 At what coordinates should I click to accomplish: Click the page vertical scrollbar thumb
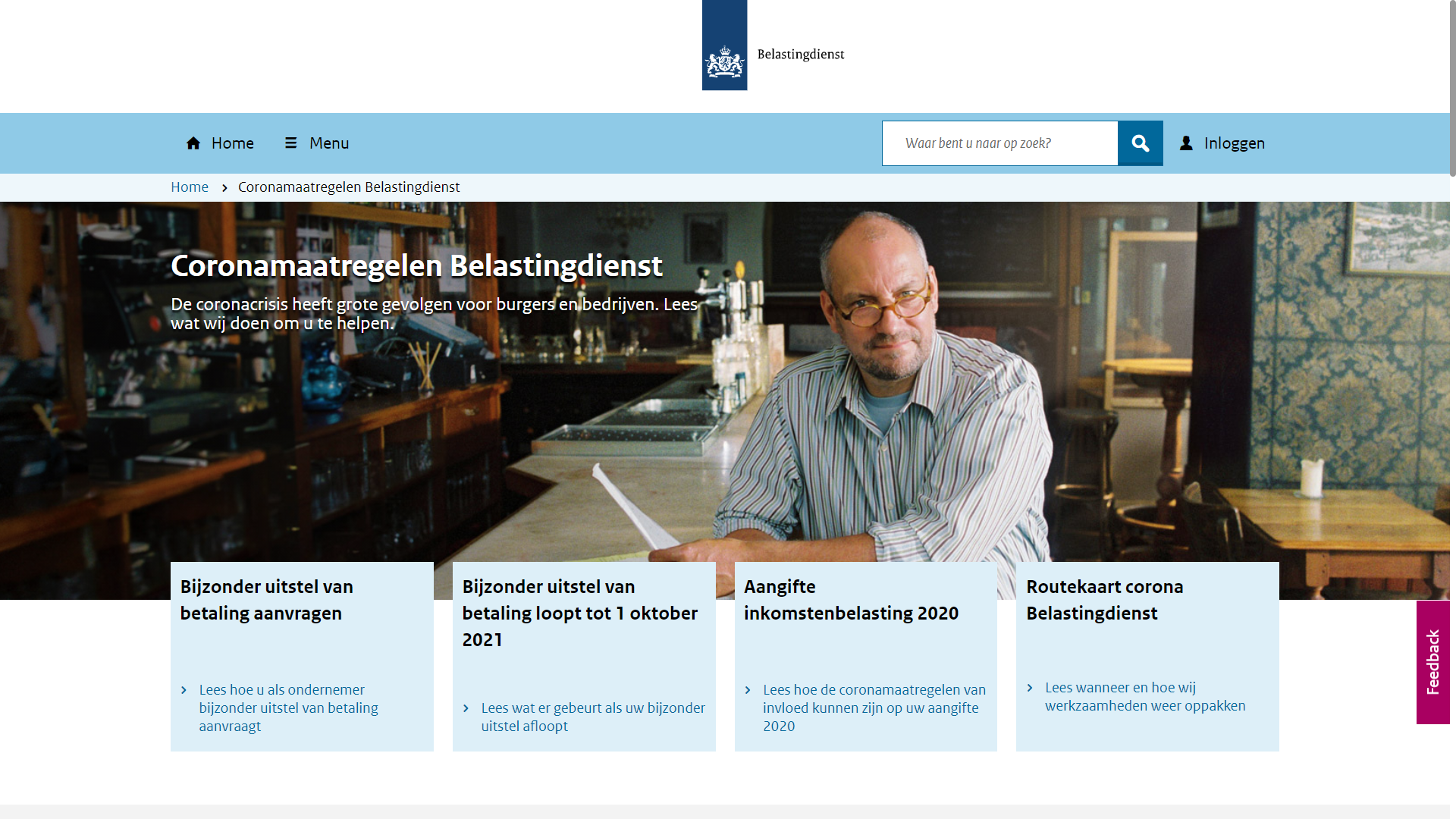coord(1452,87)
